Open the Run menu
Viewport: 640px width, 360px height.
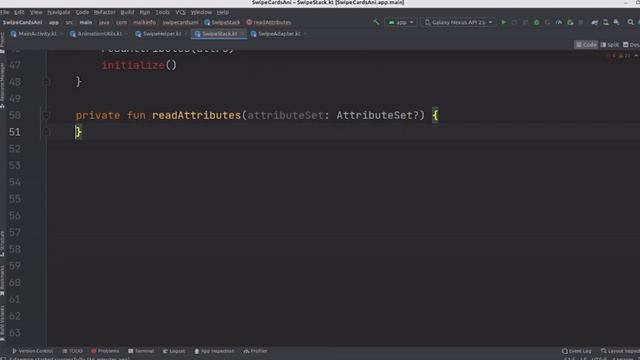tap(144, 12)
